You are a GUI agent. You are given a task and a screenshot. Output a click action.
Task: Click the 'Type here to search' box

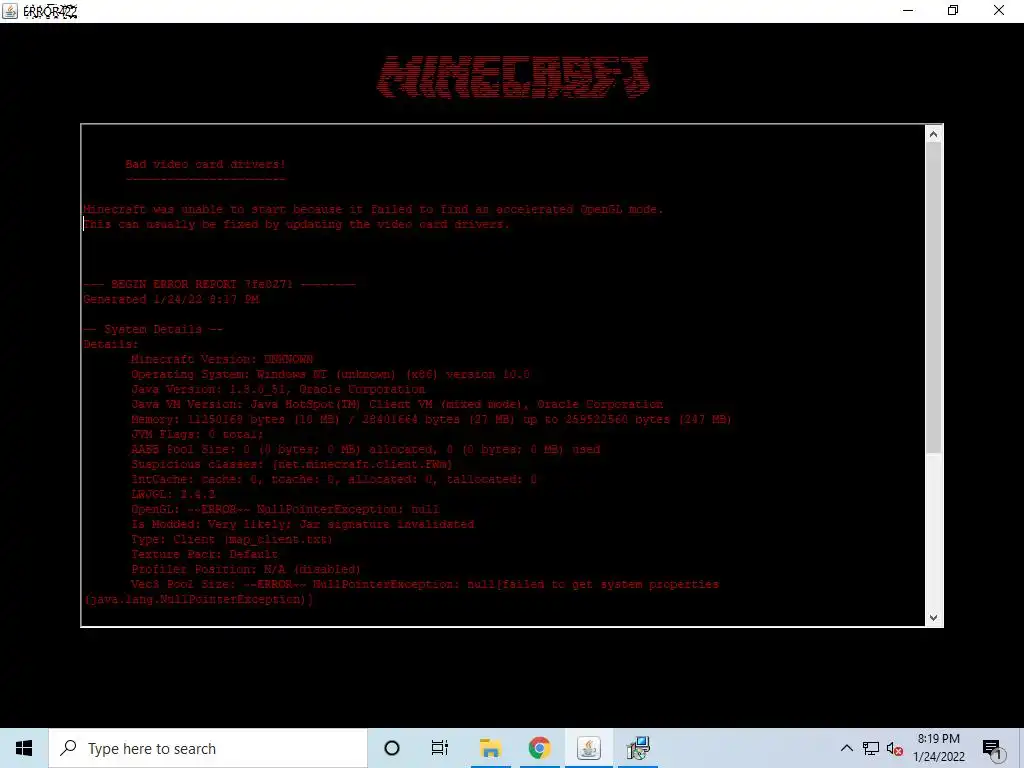pos(208,748)
